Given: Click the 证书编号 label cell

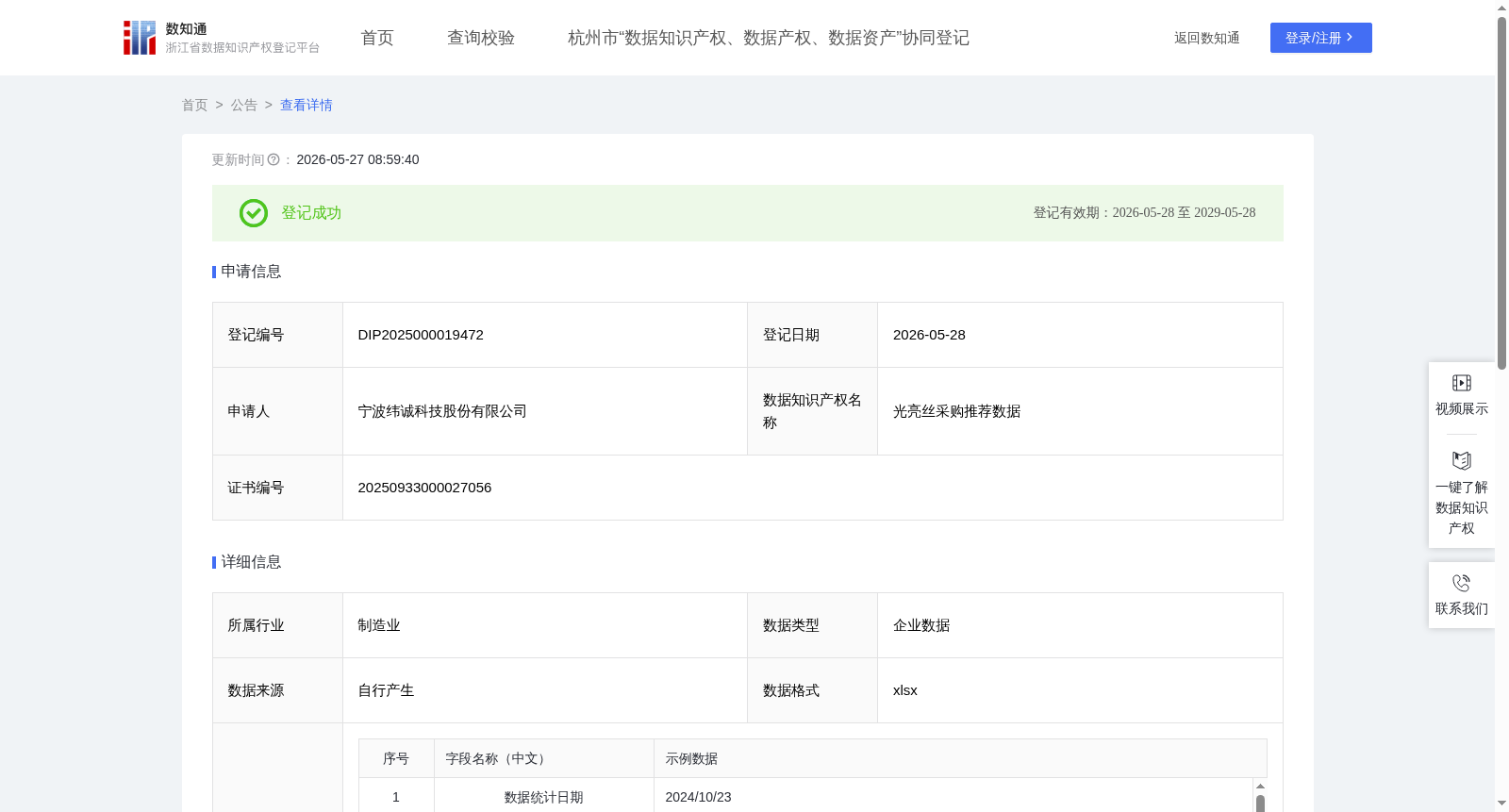Looking at the screenshot, I should click(x=278, y=488).
